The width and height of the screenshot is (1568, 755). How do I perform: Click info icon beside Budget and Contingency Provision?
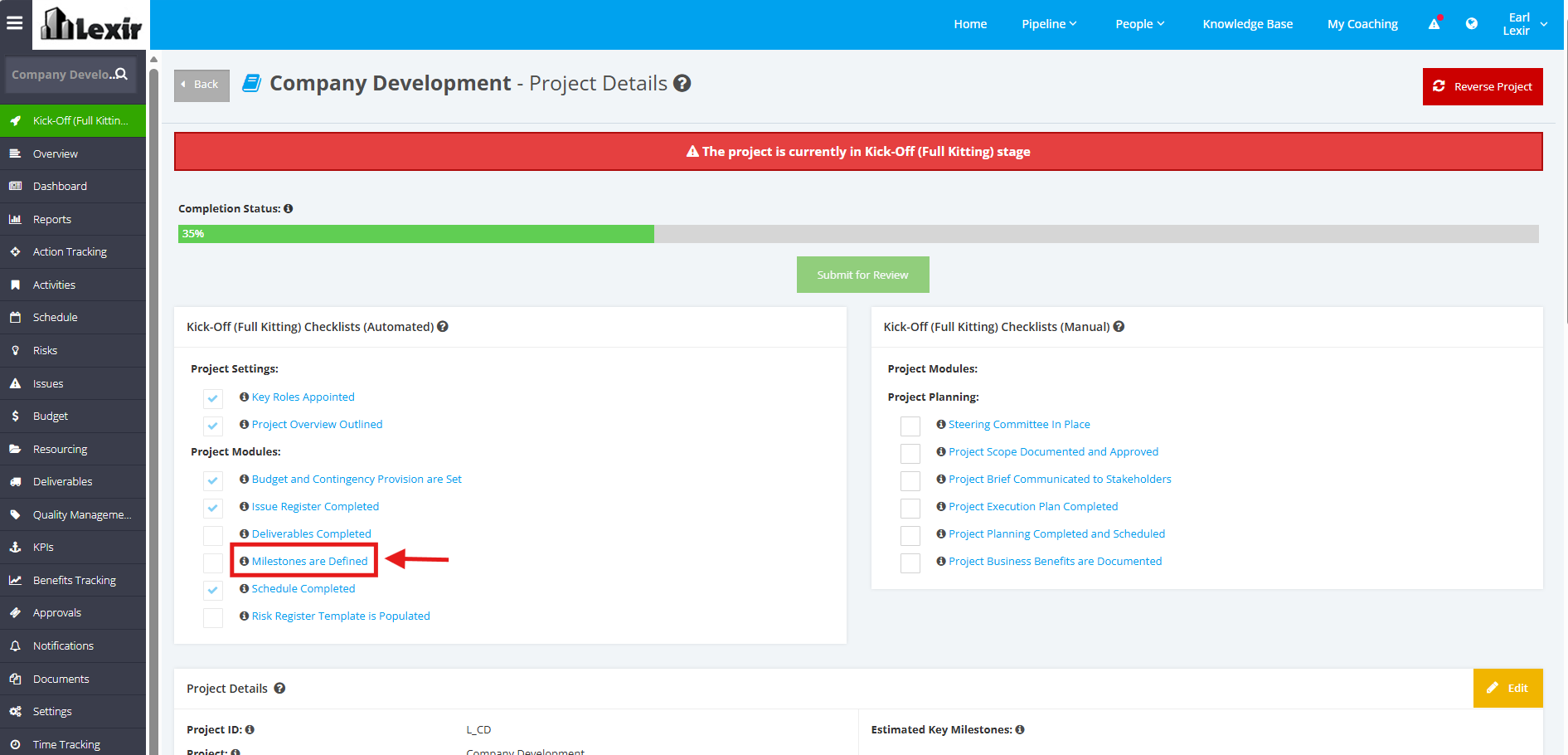click(244, 479)
